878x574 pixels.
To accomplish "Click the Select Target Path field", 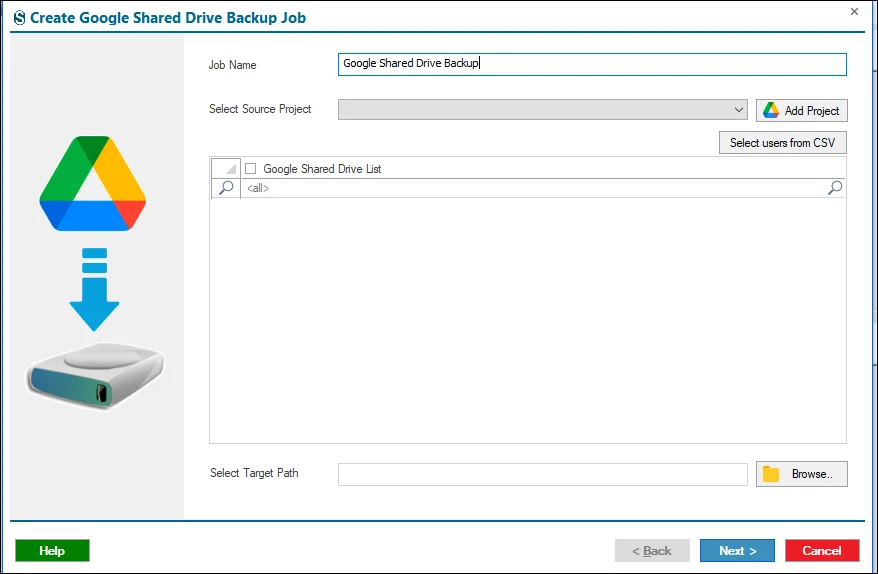I will [x=543, y=474].
